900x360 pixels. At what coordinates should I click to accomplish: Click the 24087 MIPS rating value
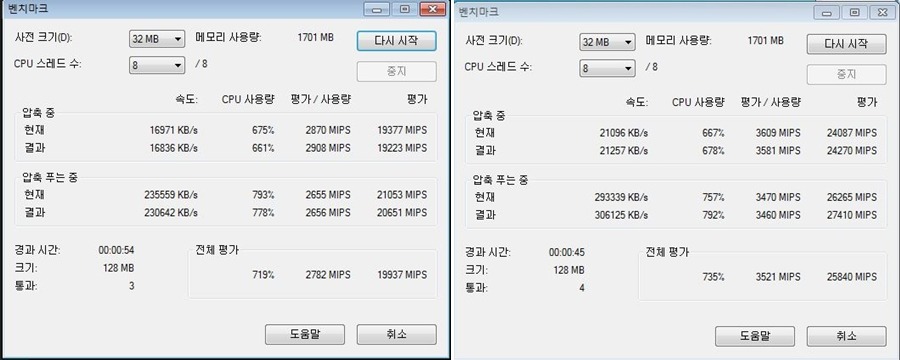(x=852, y=133)
